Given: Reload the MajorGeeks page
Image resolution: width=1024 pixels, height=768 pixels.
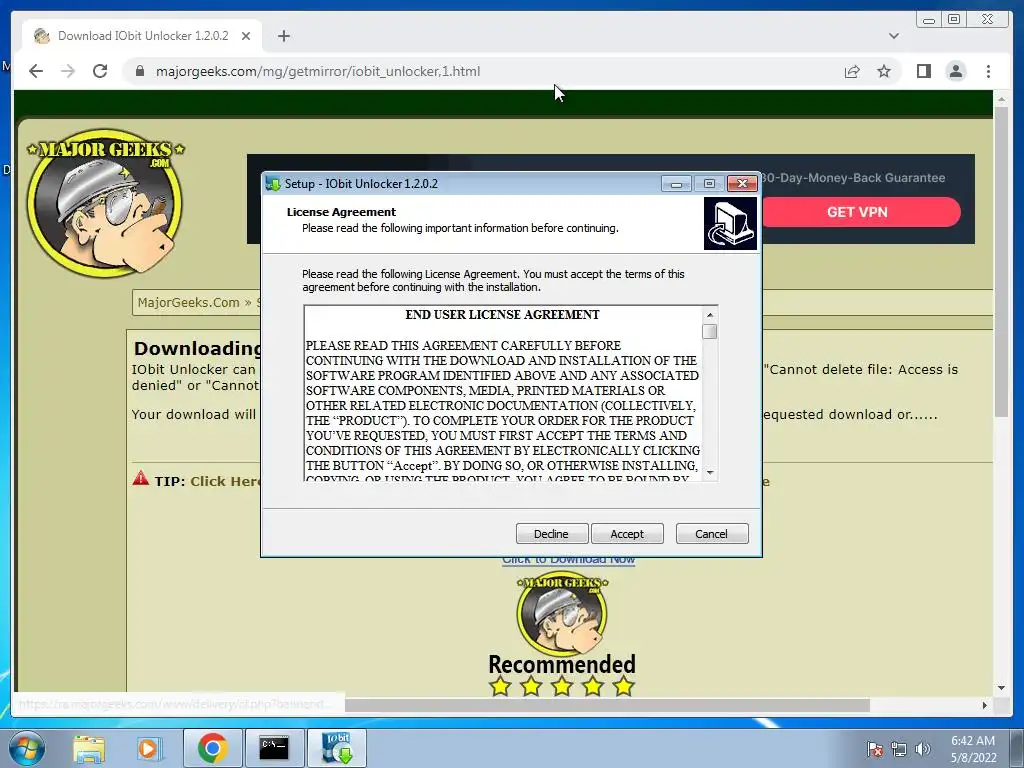Looking at the screenshot, I should click(100, 71).
